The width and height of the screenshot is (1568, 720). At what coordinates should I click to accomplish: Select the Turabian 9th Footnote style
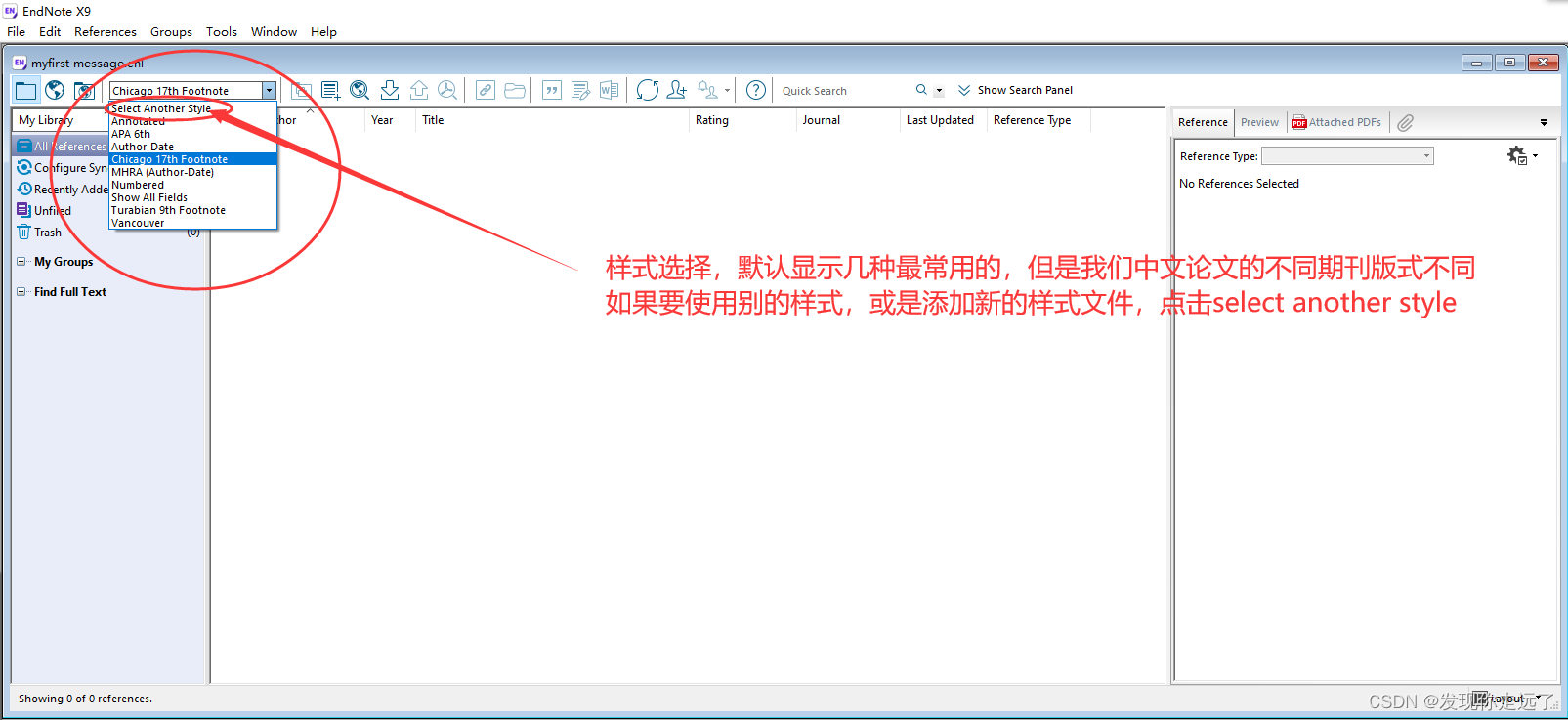192,210
